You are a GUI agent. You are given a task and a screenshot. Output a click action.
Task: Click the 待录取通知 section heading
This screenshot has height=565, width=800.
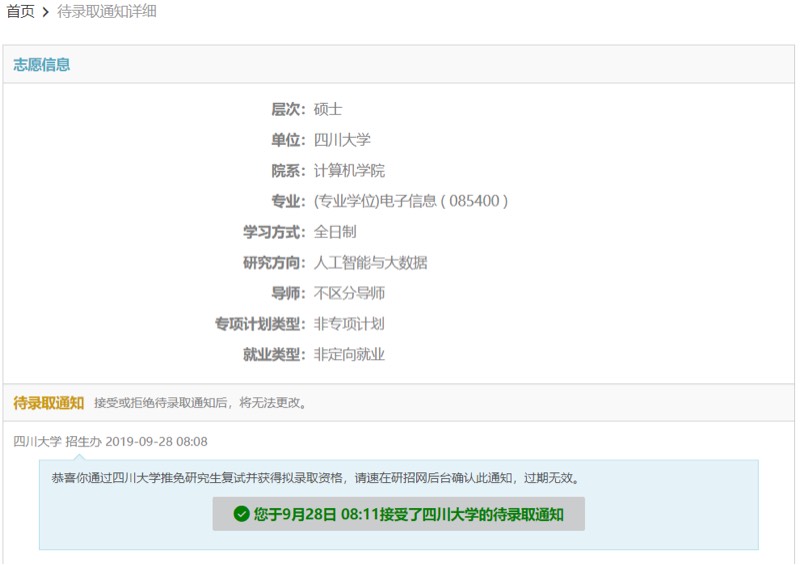tap(48, 403)
